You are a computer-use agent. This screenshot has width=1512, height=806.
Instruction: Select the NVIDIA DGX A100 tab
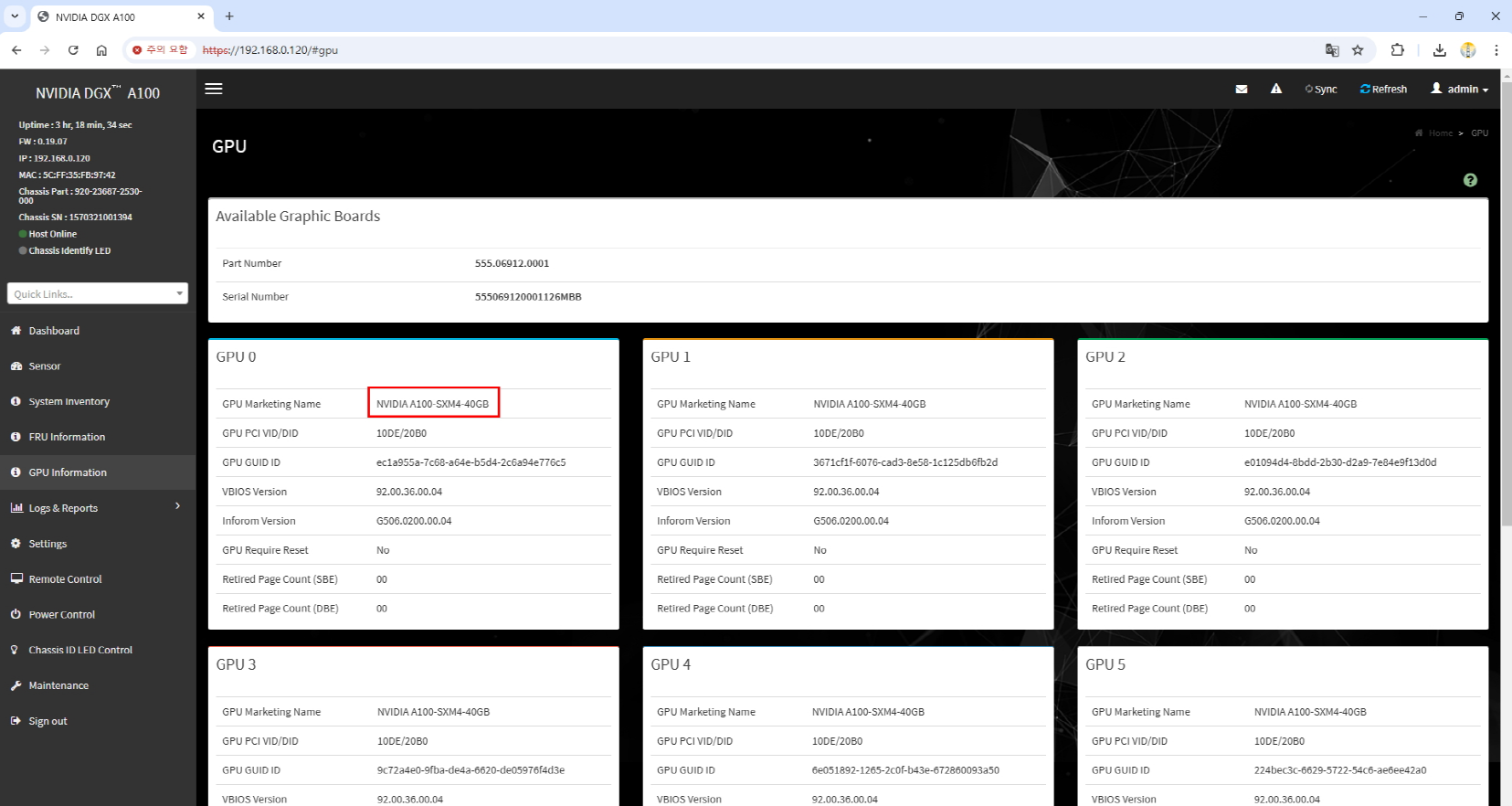(x=122, y=16)
